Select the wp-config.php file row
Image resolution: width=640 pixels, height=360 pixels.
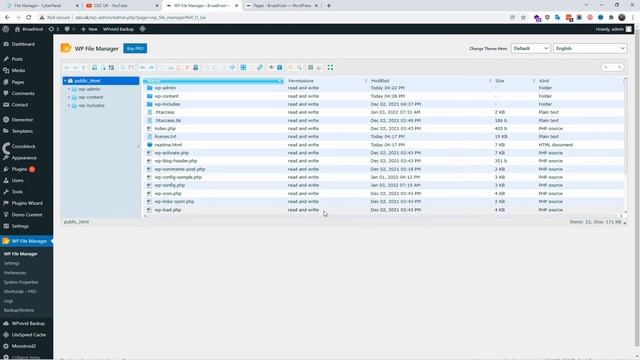(x=384, y=185)
